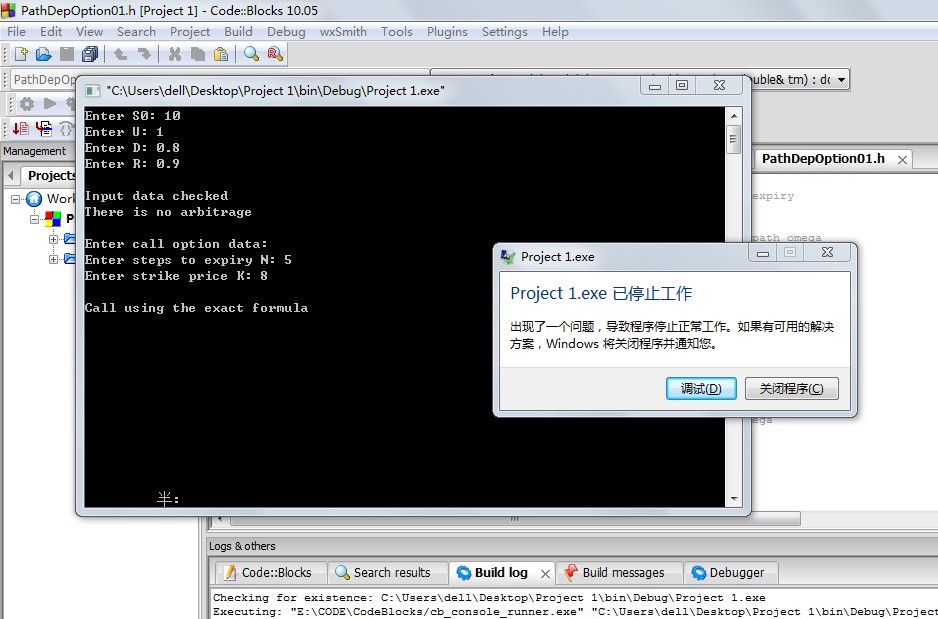Click the console vertical scrollbar thumb
The height and width of the screenshot is (619, 938).
point(734,139)
